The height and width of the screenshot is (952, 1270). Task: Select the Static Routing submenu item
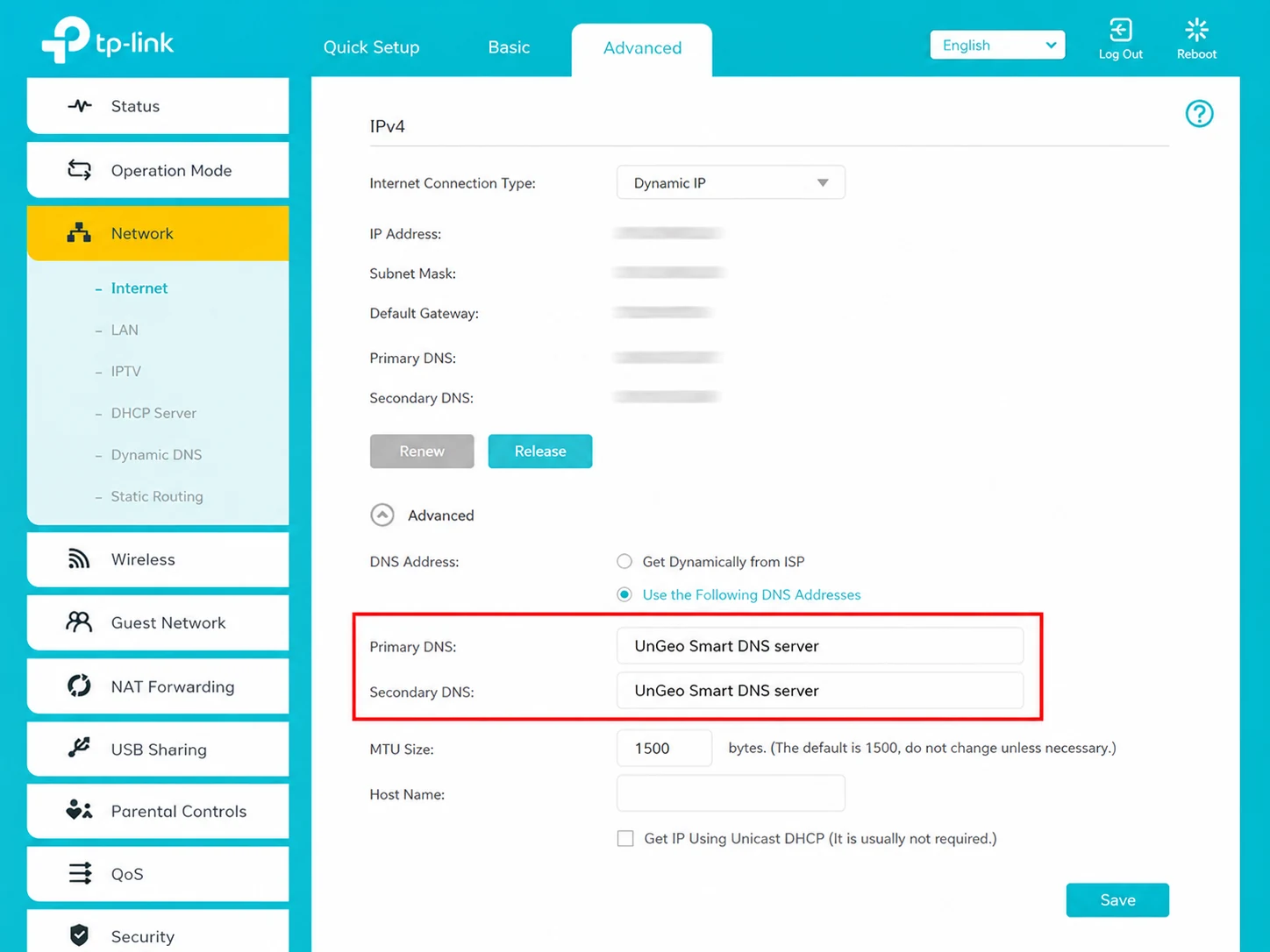point(157,496)
